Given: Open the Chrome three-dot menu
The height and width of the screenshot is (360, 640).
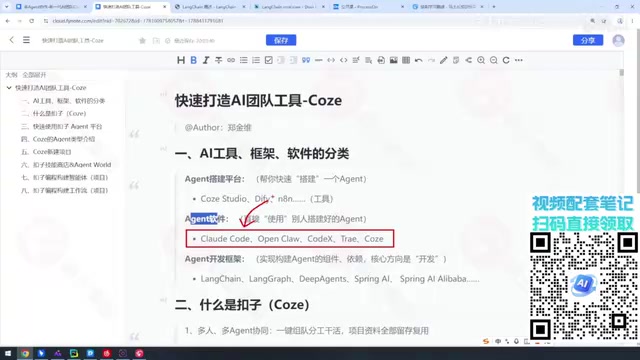Looking at the screenshot, I should click(632, 20).
